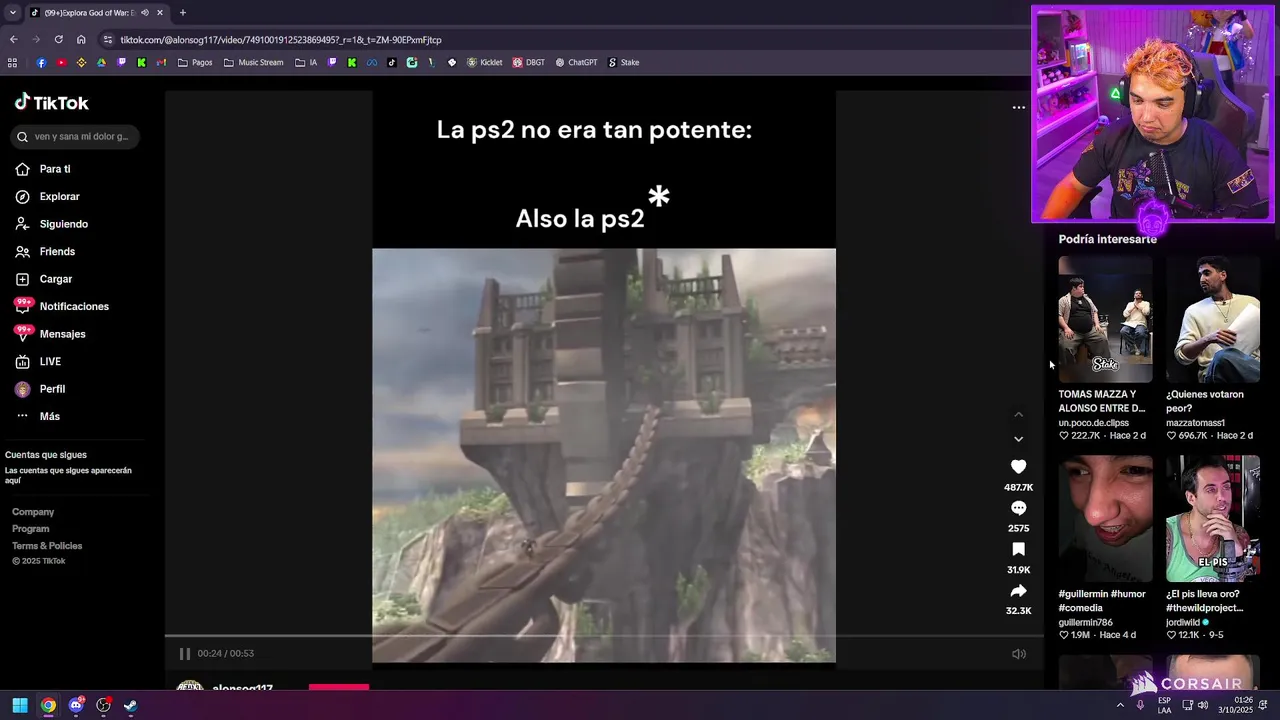
Task: Open OBS Studio from taskbar
Action: click(103, 705)
